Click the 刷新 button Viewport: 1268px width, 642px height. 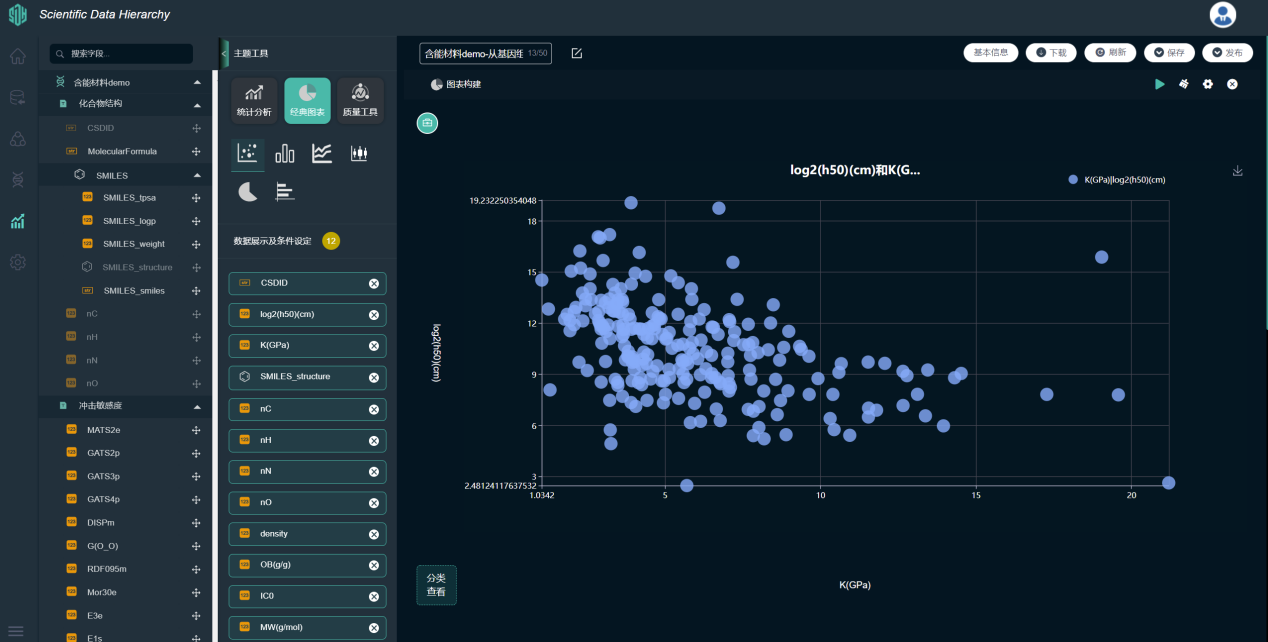(x=1110, y=53)
